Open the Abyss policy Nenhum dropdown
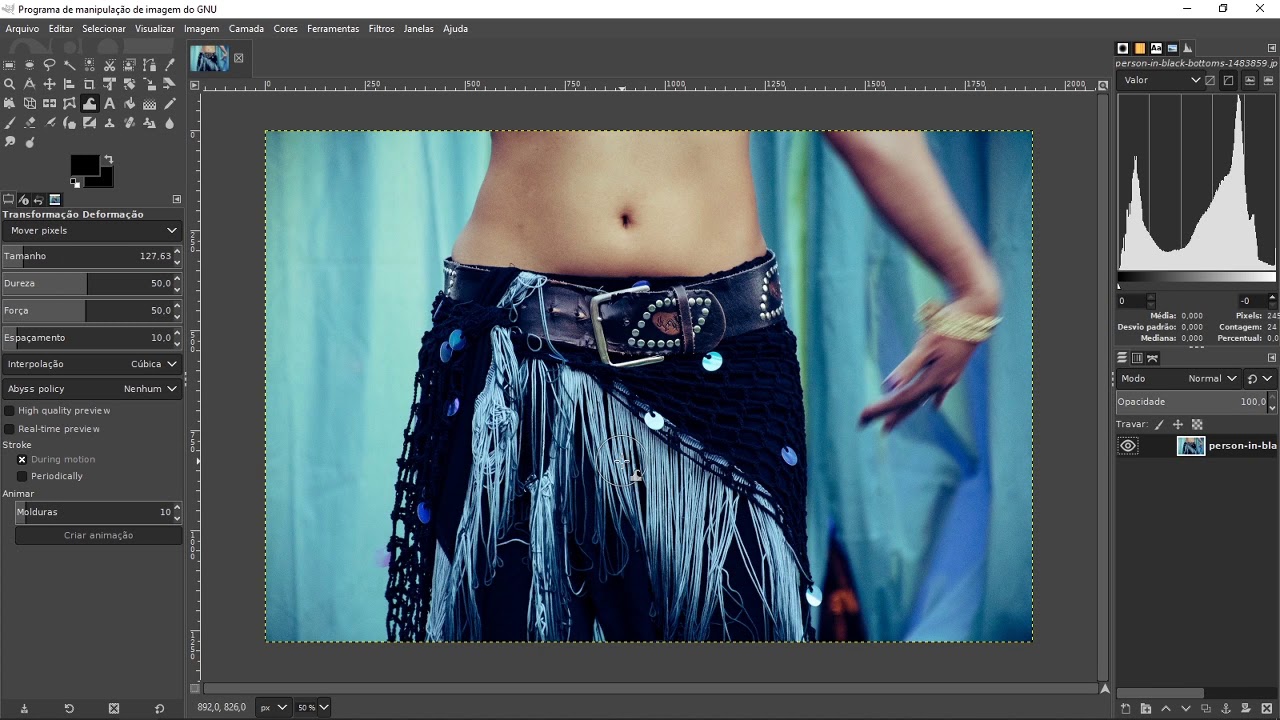This screenshot has width=1280, height=720. (91, 388)
